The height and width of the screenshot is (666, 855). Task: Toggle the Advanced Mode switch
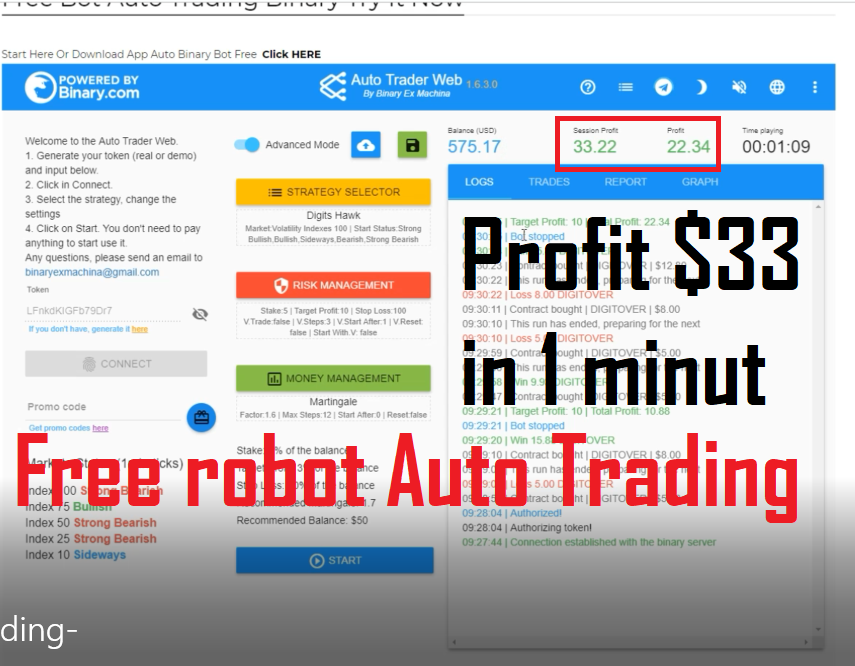pos(247,145)
